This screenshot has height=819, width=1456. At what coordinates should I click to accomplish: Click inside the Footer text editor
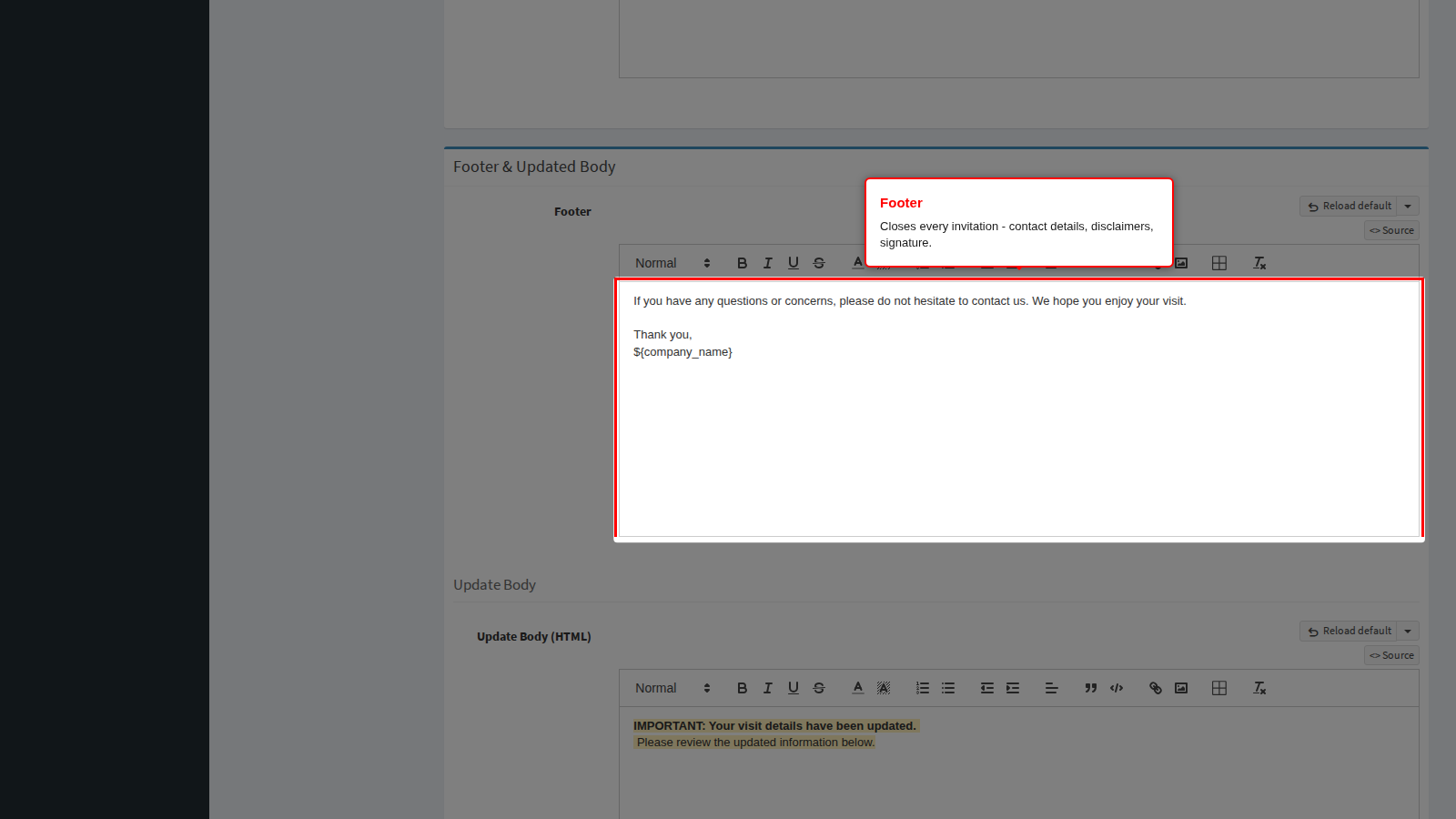tap(1019, 409)
